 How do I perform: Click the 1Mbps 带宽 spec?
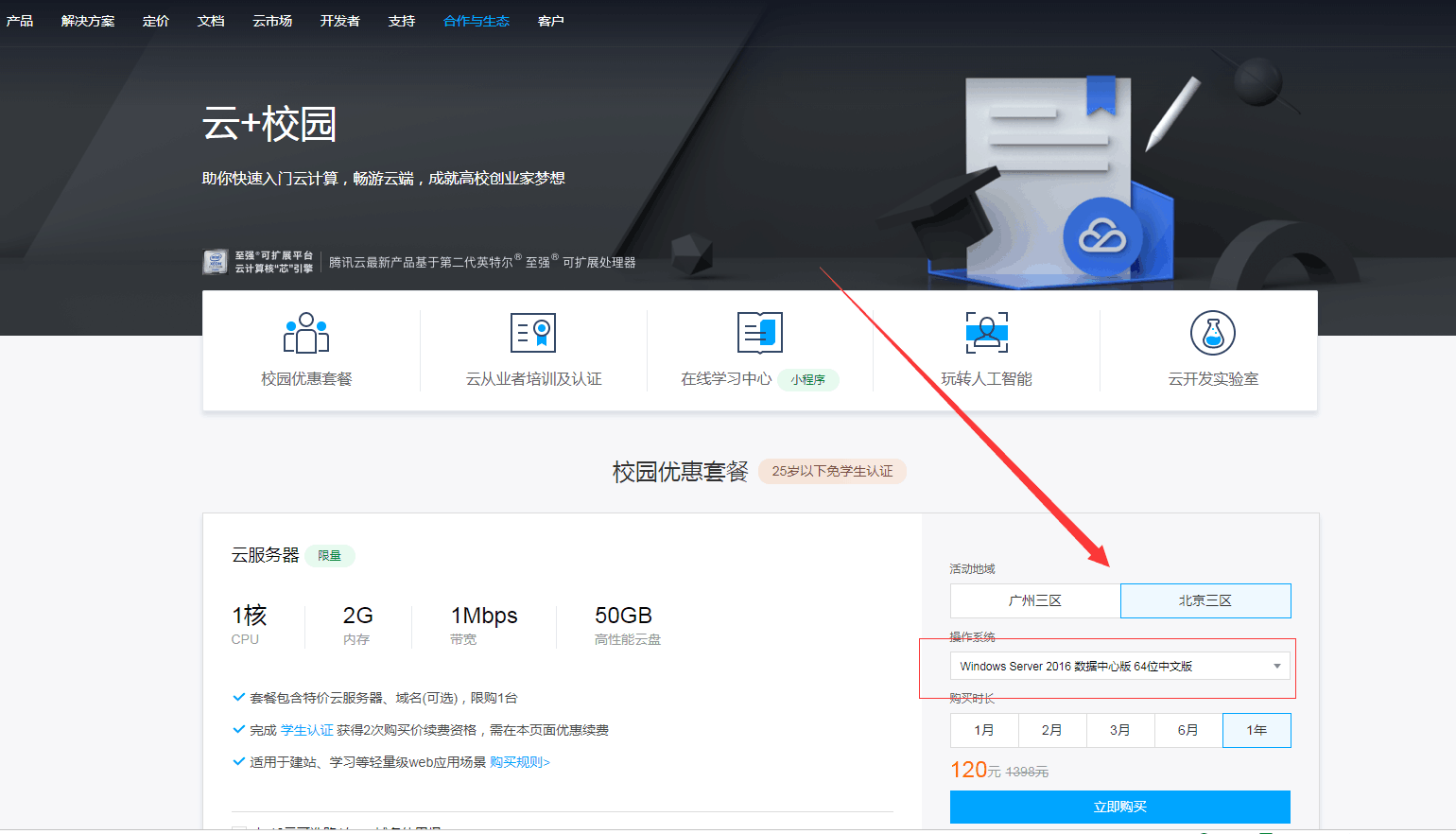coord(484,625)
